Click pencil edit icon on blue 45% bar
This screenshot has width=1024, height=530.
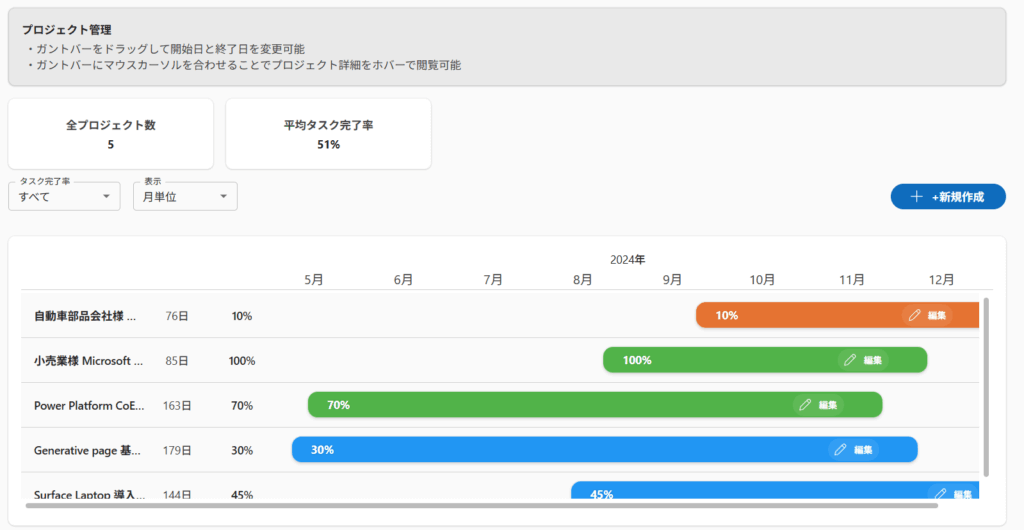(x=939, y=493)
